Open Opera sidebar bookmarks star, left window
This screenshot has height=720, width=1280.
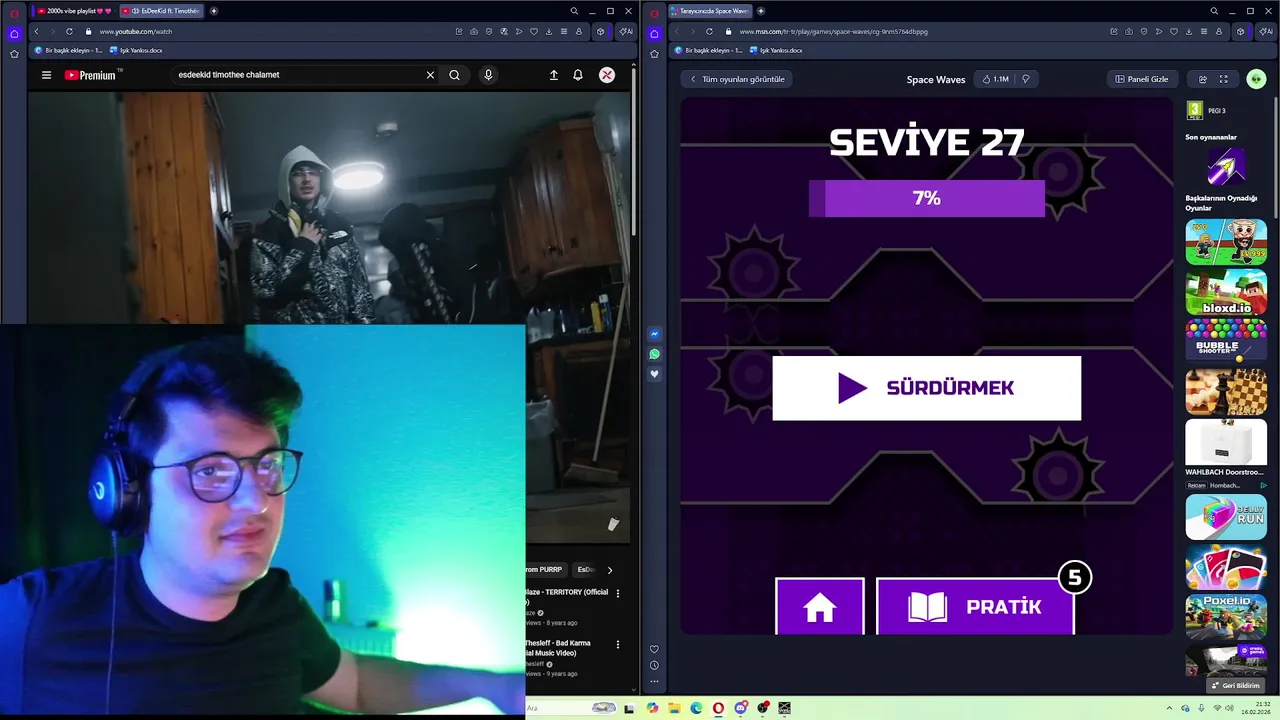click(14, 54)
